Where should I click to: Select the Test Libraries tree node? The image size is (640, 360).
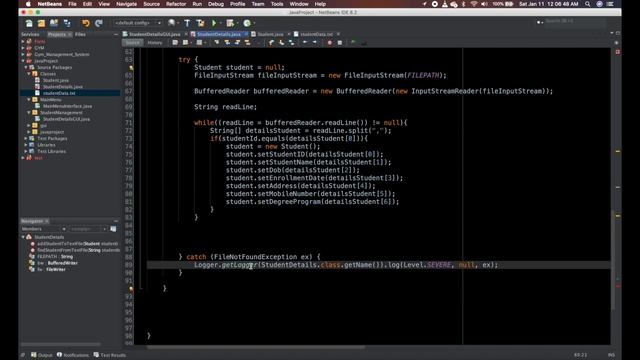[x=51, y=151]
